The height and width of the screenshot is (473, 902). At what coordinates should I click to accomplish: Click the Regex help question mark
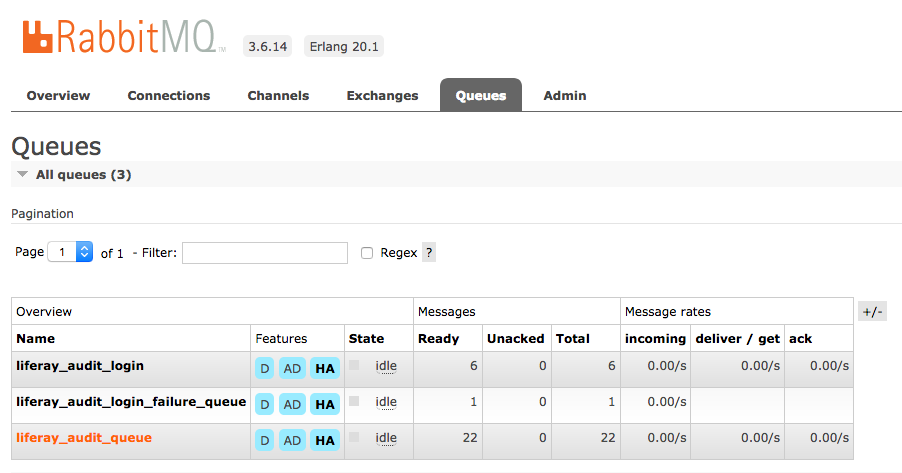[429, 253]
